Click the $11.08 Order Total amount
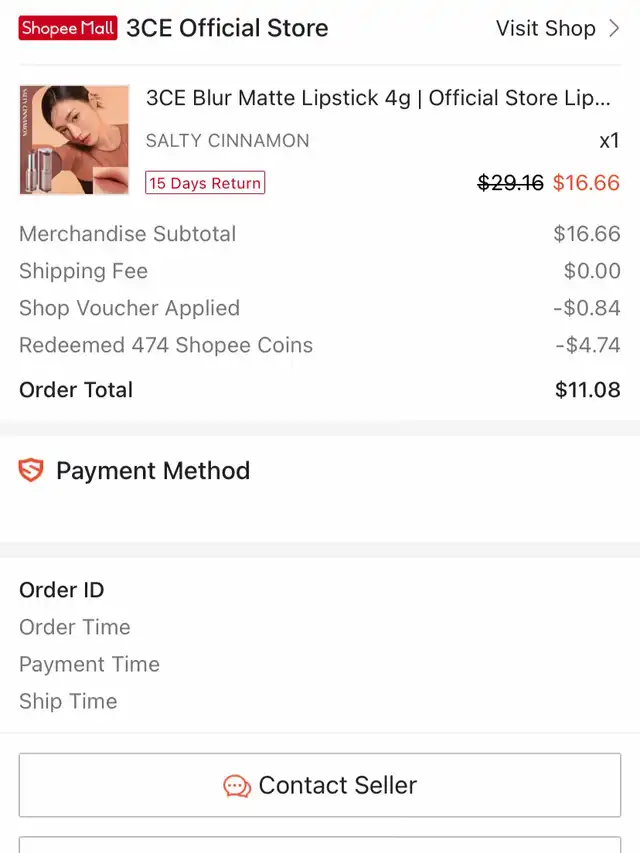Screen dimensions: 640x853 pyautogui.click(x=587, y=390)
